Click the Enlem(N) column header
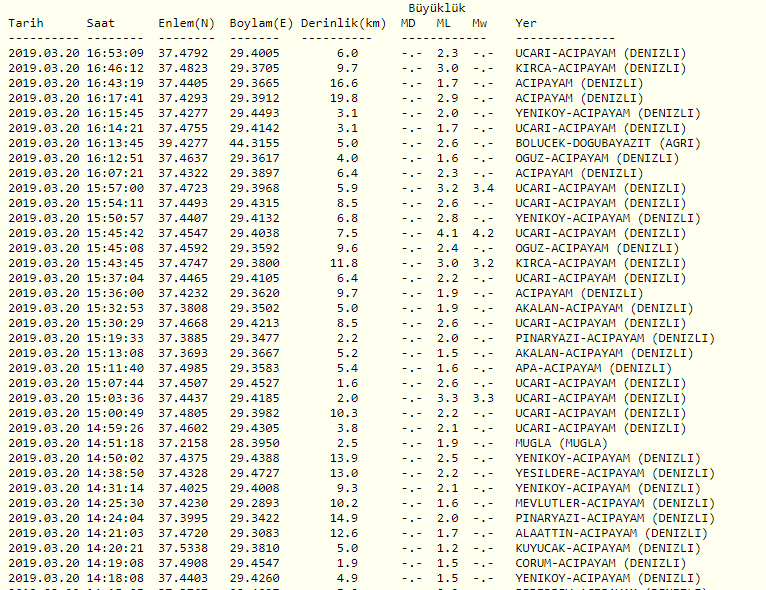The width and height of the screenshot is (766, 590). pyautogui.click(x=187, y=23)
